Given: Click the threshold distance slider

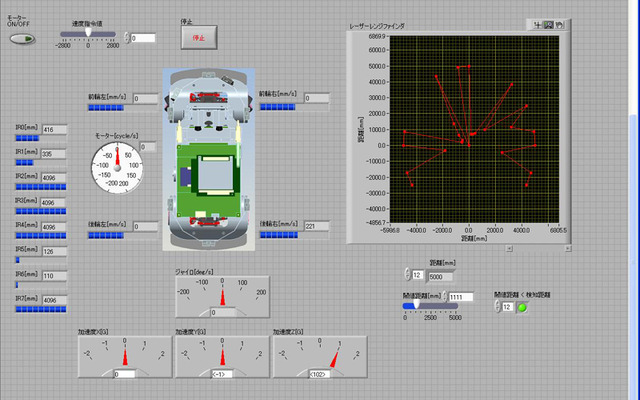Looking at the screenshot, I should (430, 306).
